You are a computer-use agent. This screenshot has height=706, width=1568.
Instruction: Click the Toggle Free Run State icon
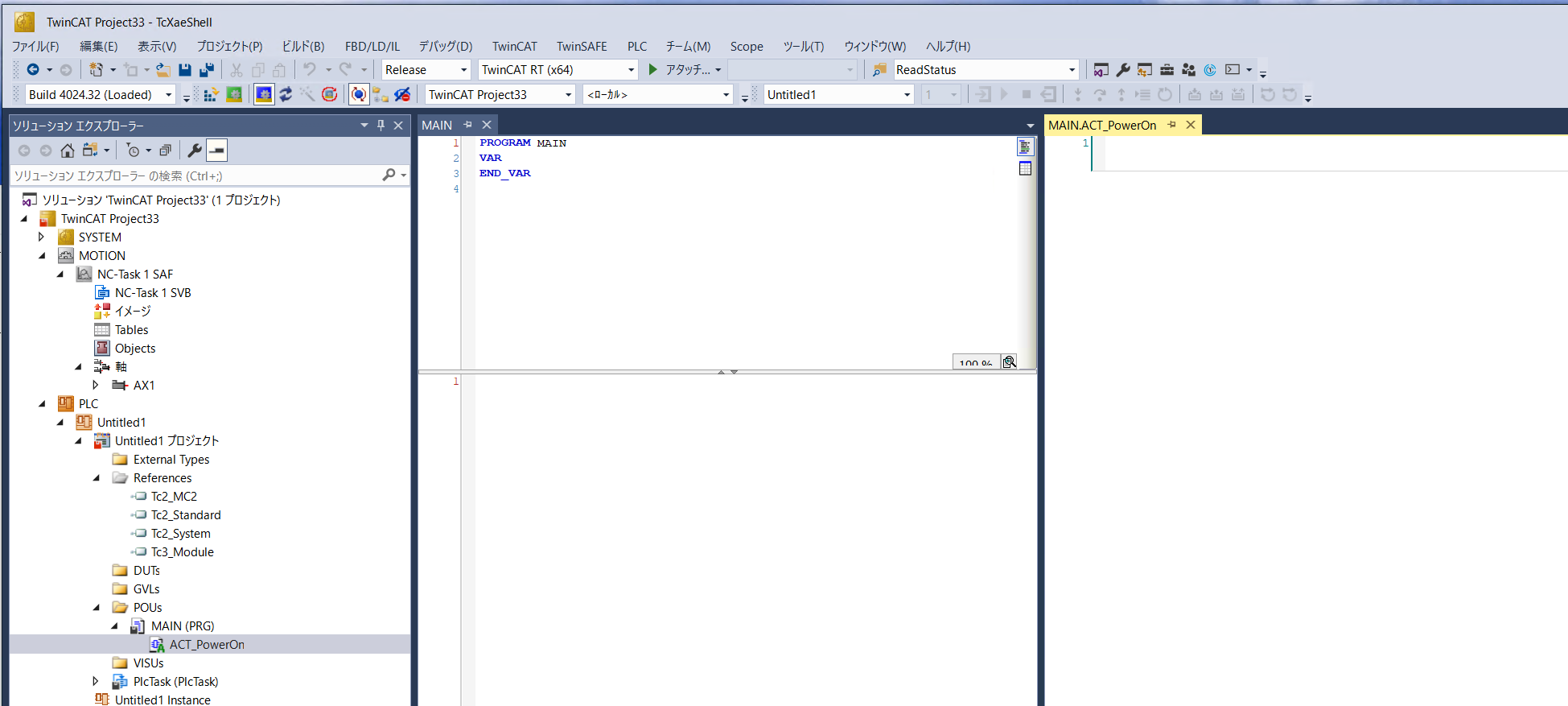(x=329, y=95)
